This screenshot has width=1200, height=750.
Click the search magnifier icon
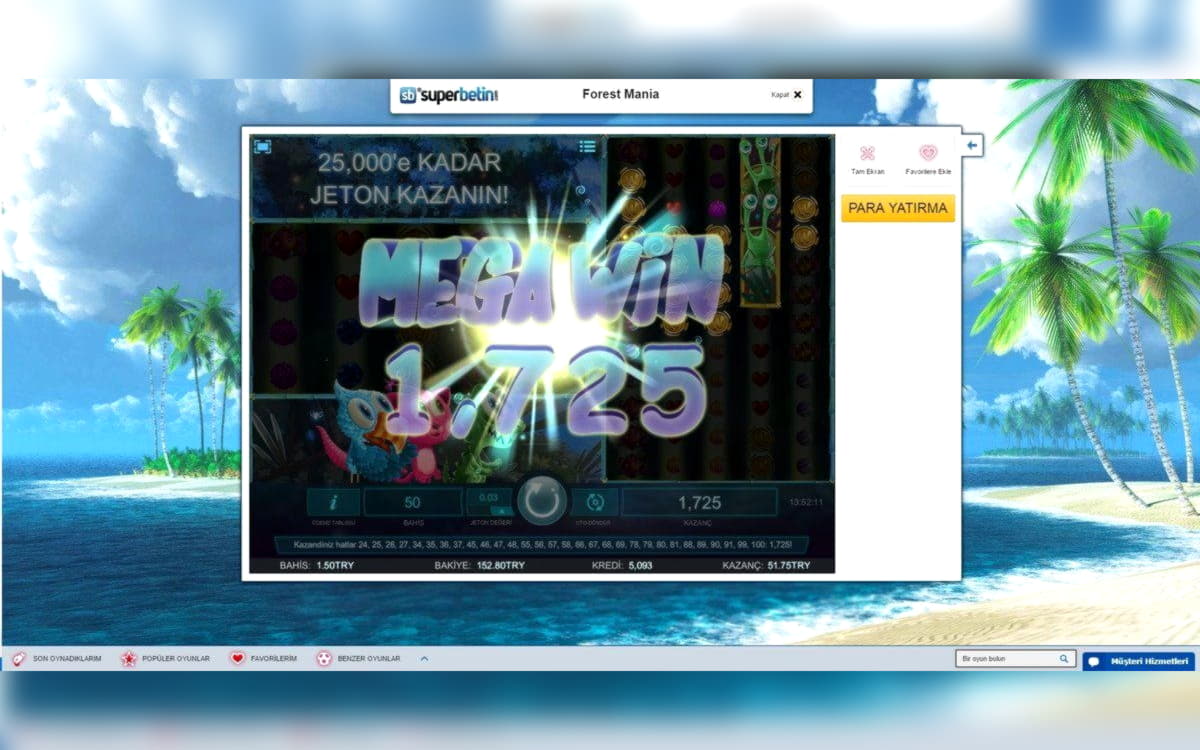(1065, 659)
